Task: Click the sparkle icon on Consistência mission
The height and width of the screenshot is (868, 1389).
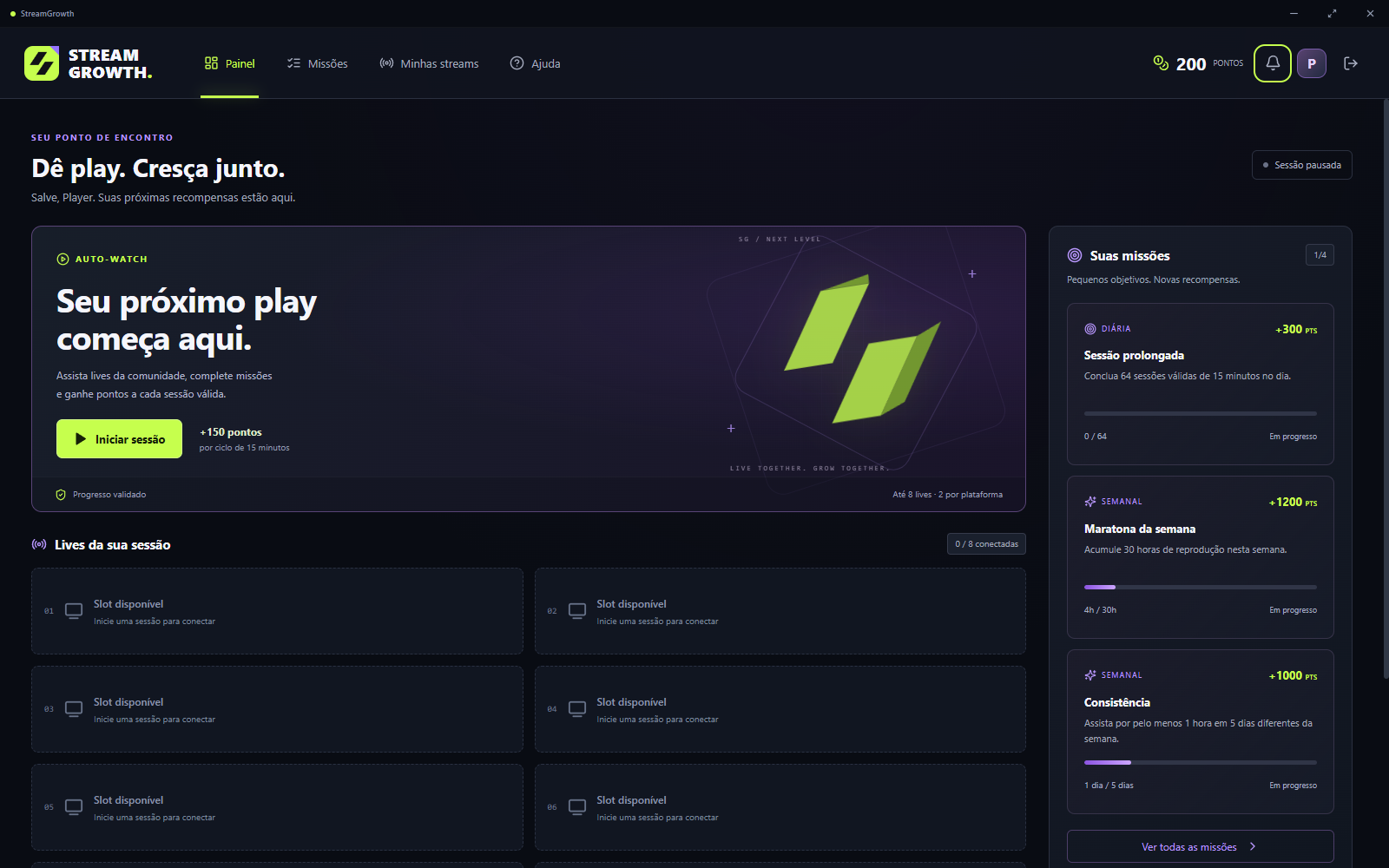Action: [x=1090, y=675]
